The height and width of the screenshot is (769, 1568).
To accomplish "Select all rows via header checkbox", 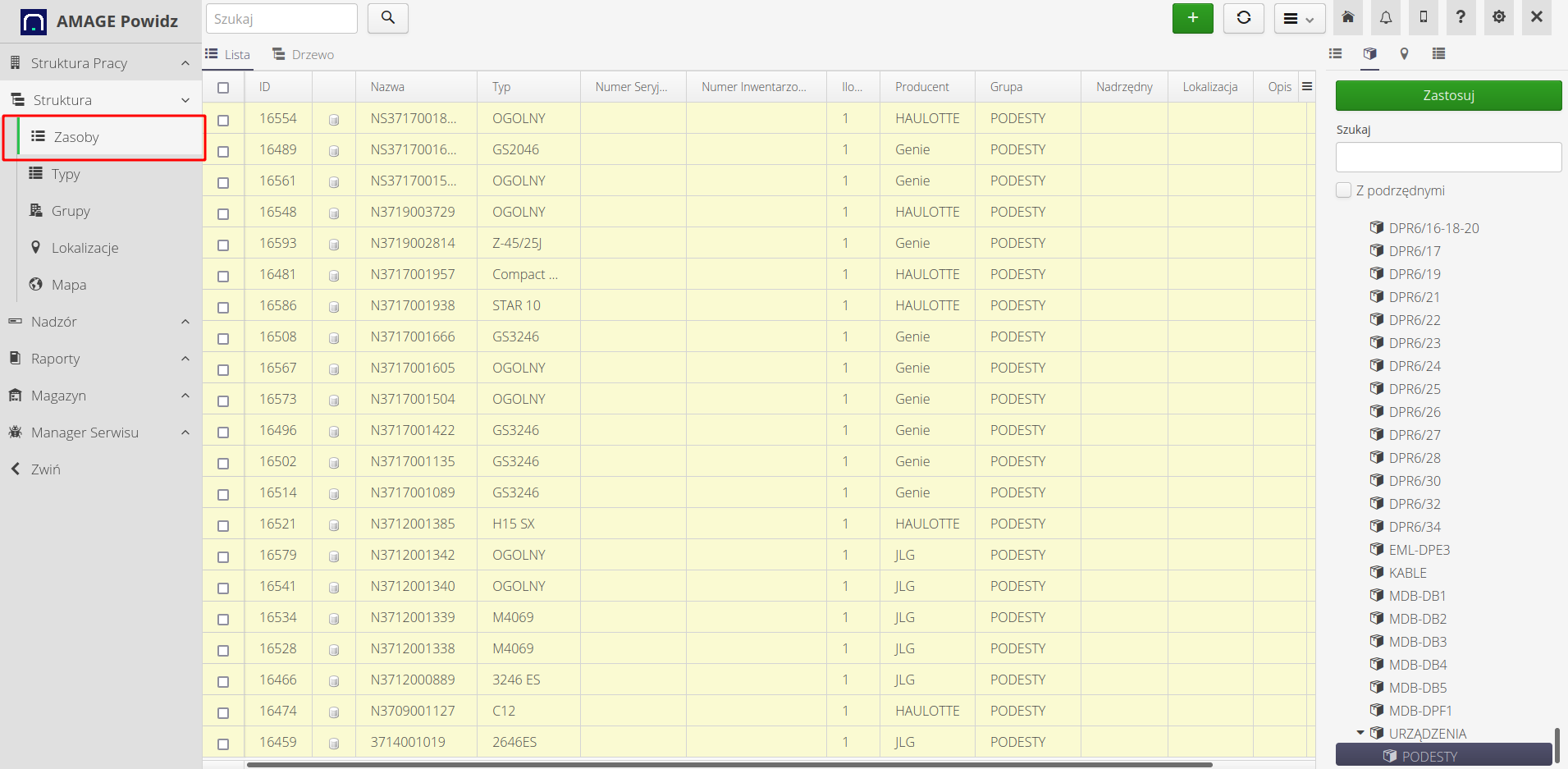I will pyautogui.click(x=223, y=88).
